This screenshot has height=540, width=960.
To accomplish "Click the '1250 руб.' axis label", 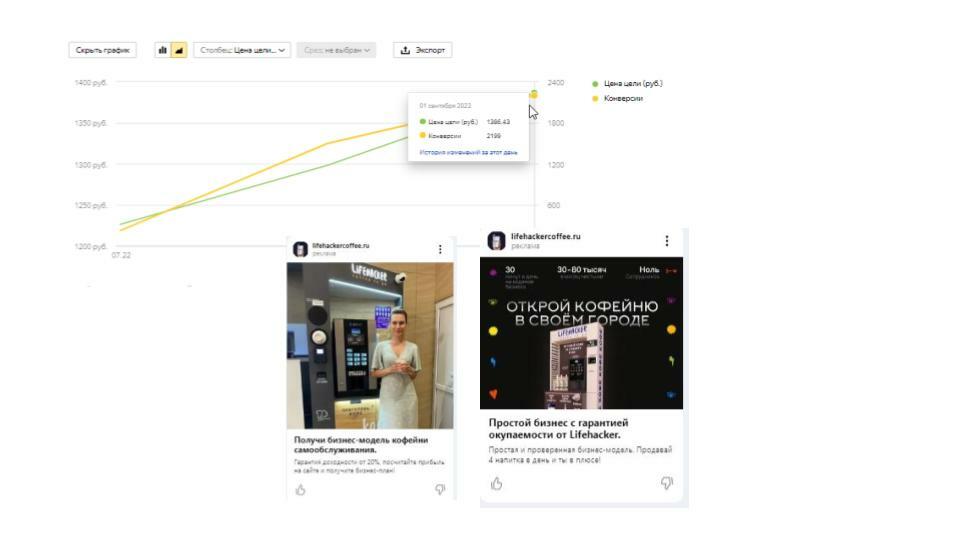I will coord(91,205).
